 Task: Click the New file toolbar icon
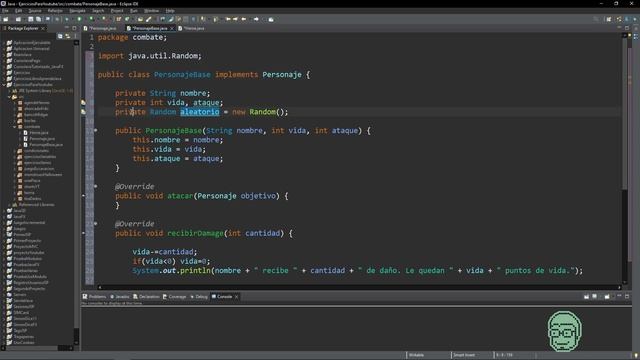6,19
